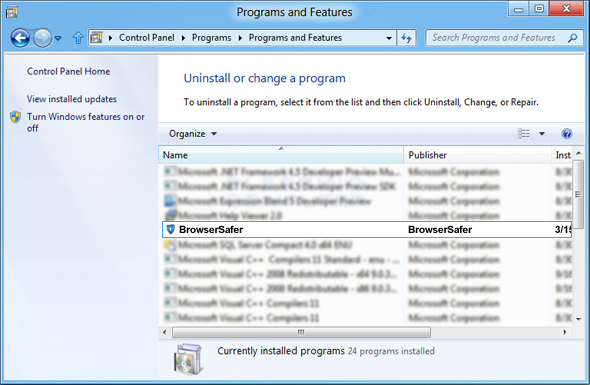Select Programs in the breadcrumb

[x=211, y=38]
